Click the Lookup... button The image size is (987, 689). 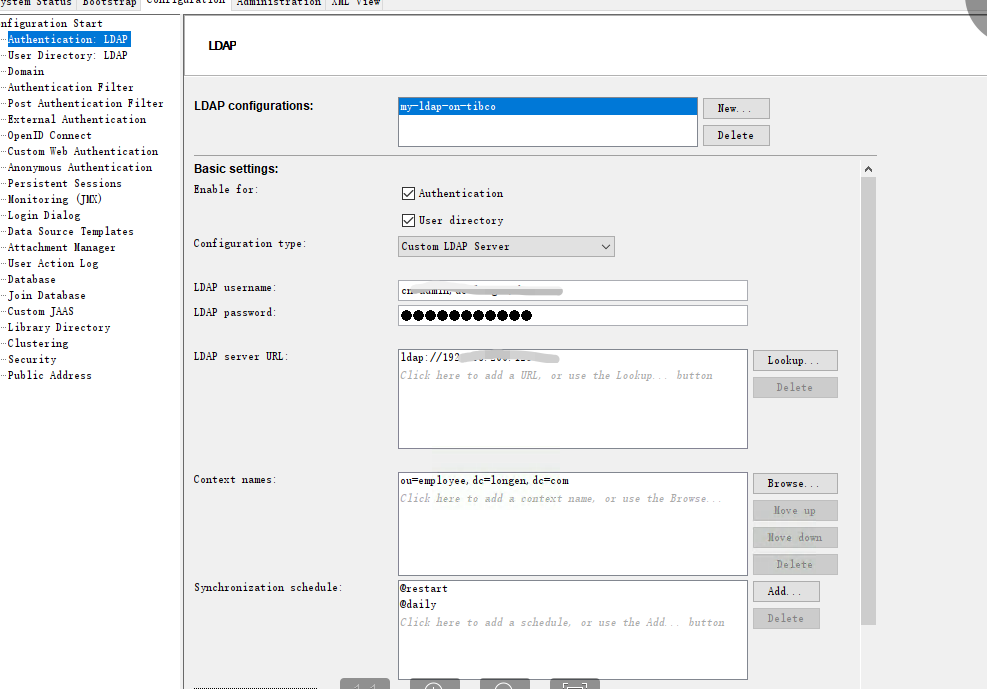click(x=795, y=361)
